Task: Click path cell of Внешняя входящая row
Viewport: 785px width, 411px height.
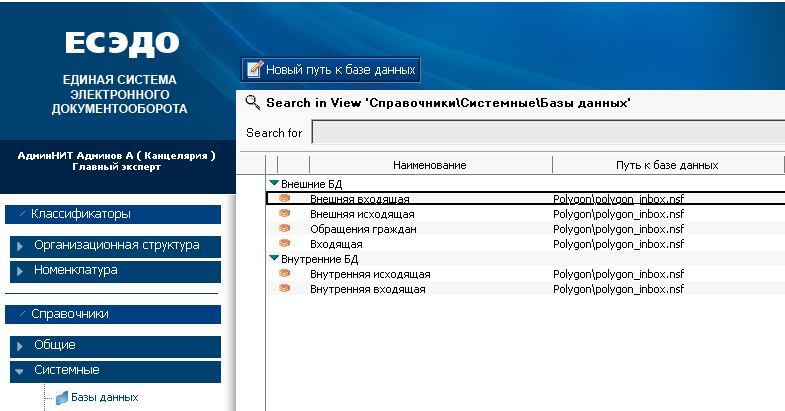Action: click(x=618, y=199)
